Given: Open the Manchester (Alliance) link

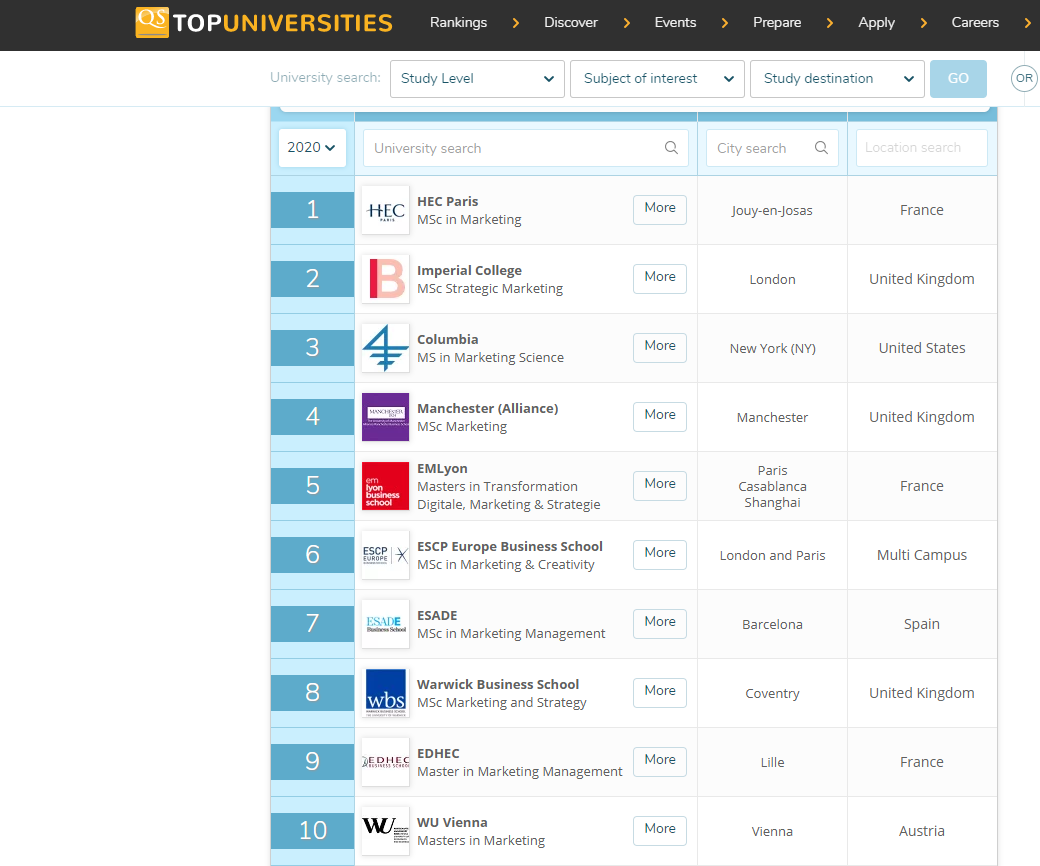Looking at the screenshot, I should [488, 408].
